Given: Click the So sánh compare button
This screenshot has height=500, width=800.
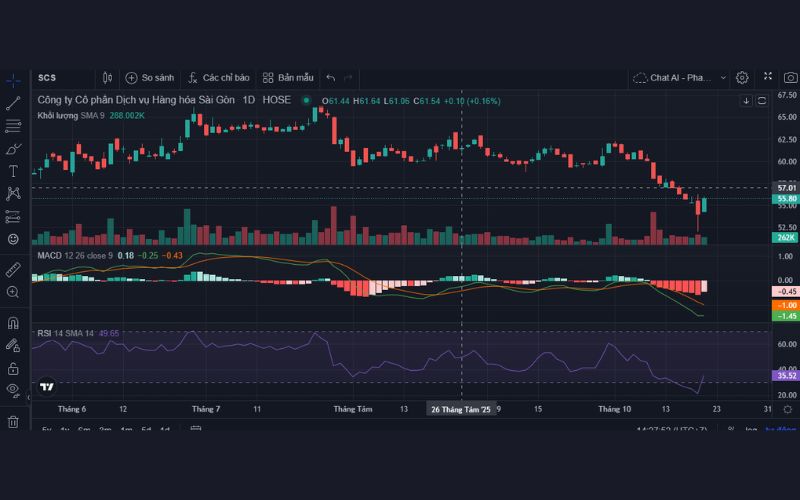Looking at the screenshot, I should [x=149, y=77].
